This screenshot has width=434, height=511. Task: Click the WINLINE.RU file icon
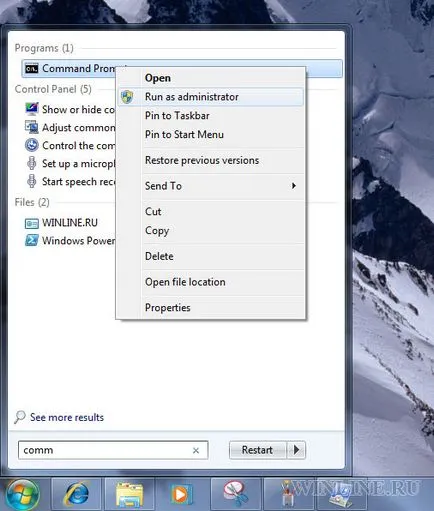coord(32,223)
